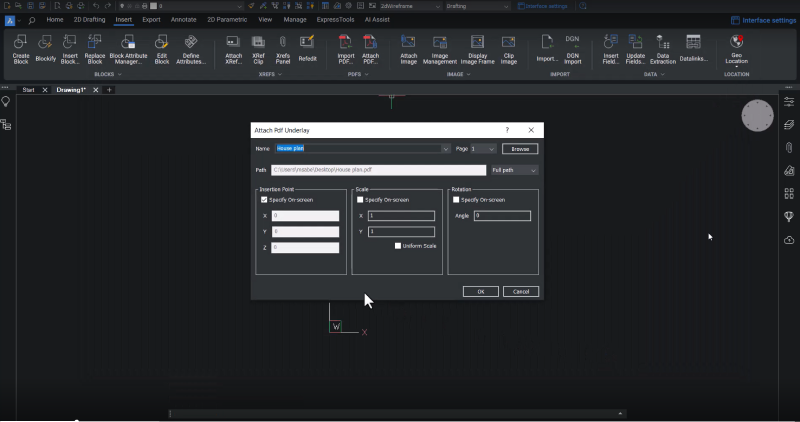The height and width of the screenshot is (422, 800).
Task: Activate the XRef Clip tool
Action: (258, 49)
